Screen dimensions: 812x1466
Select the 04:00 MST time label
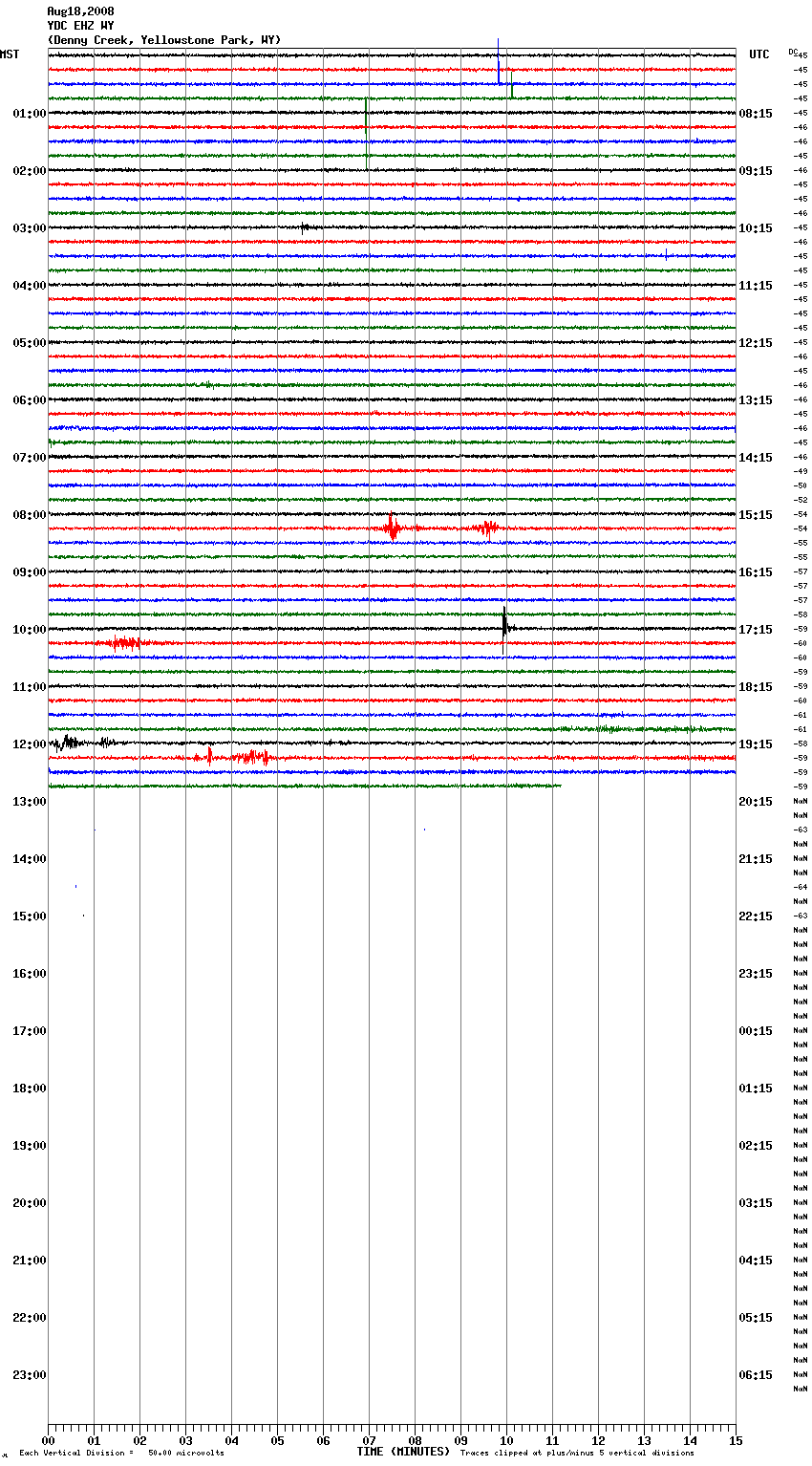click(x=30, y=286)
